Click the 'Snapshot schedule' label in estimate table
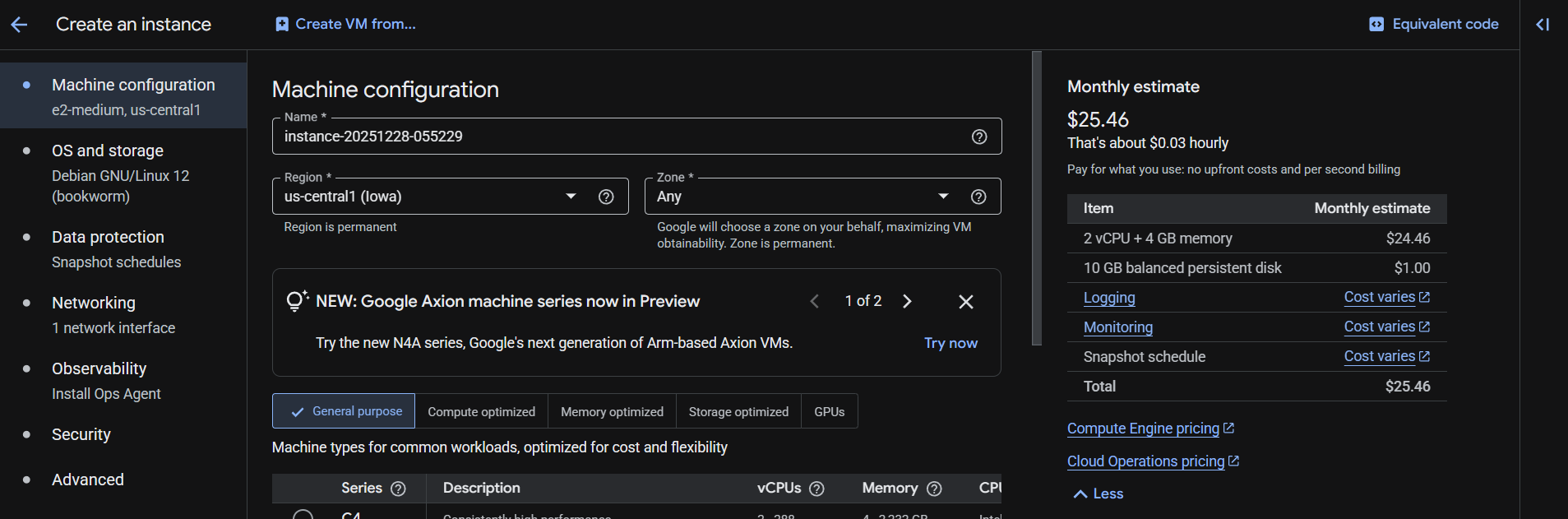 pyautogui.click(x=1145, y=357)
